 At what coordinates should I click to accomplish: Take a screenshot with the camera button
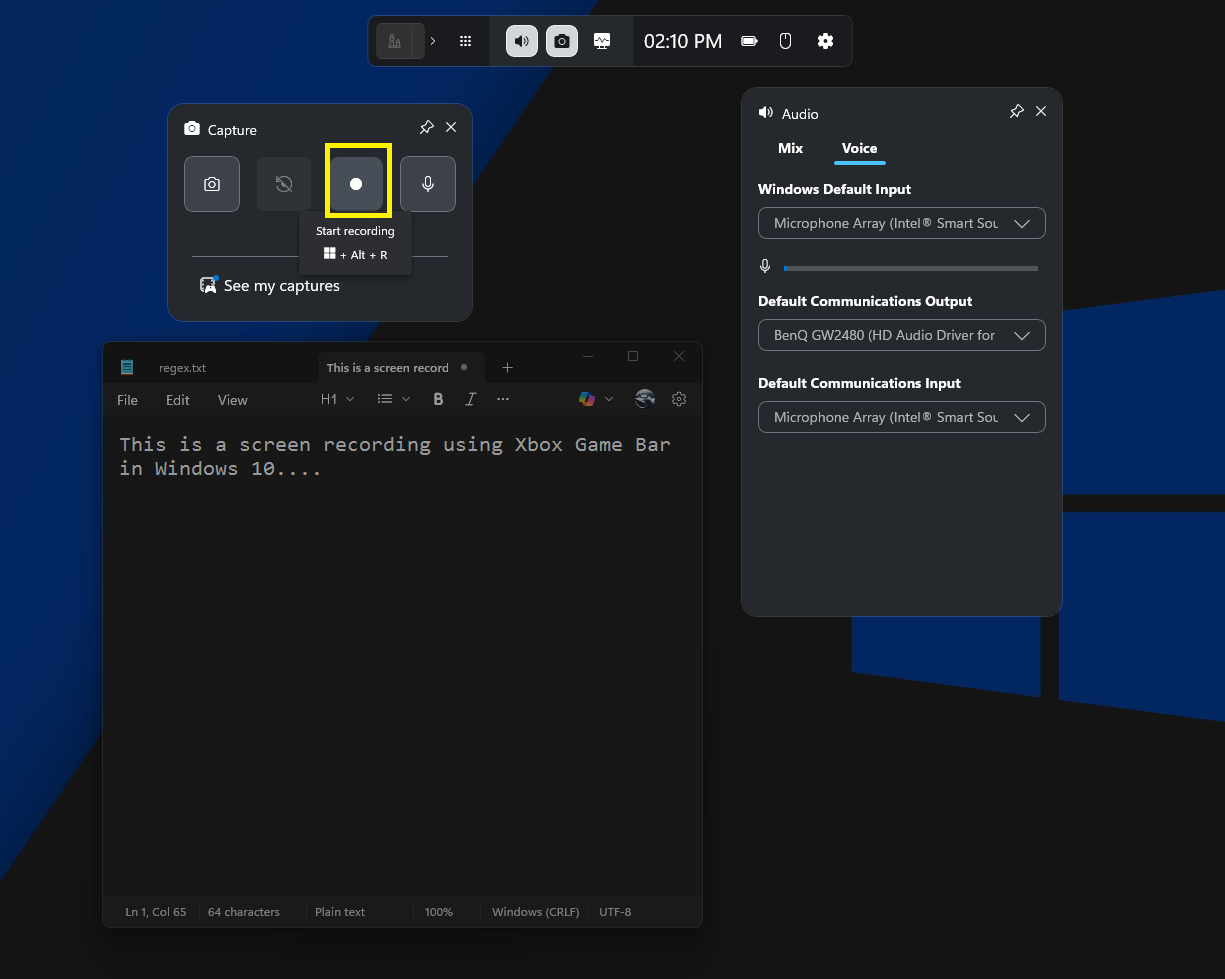click(x=212, y=184)
